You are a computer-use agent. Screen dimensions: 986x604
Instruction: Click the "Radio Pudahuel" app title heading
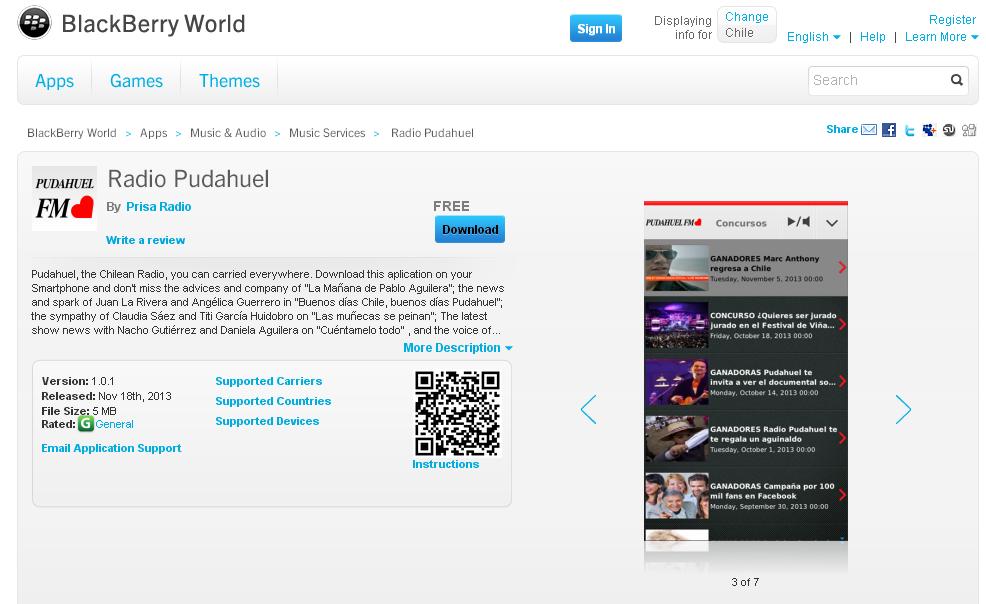click(189, 179)
